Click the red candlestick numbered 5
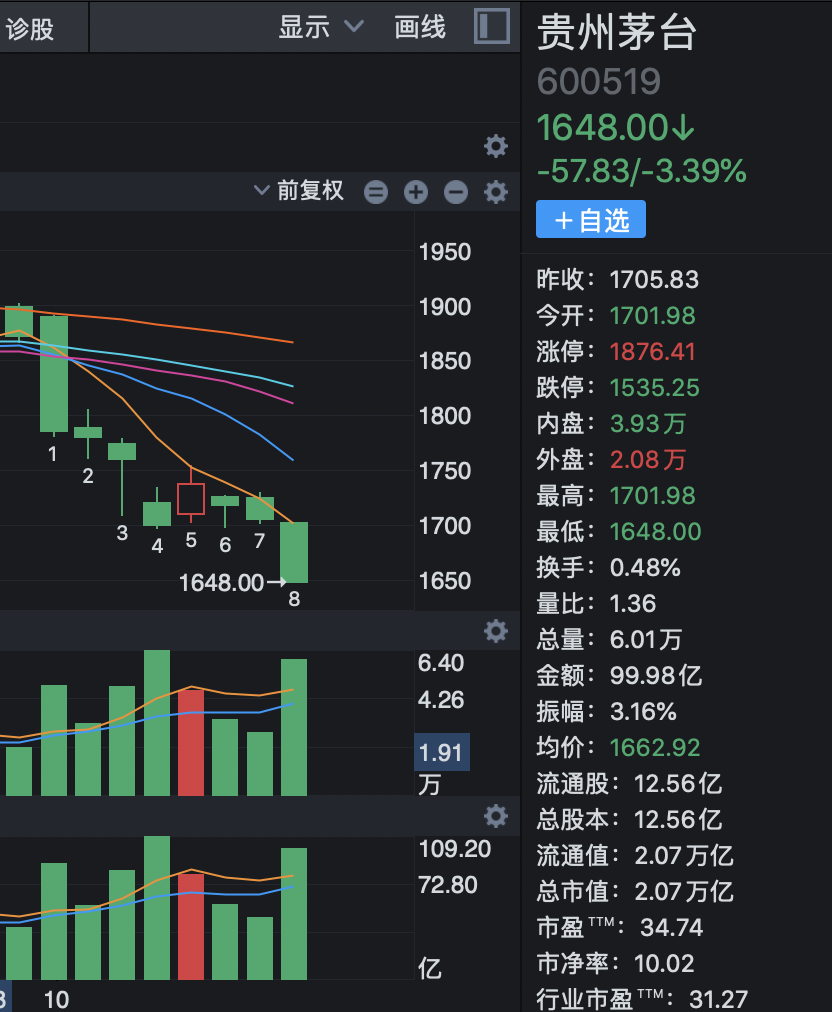 [x=191, y=499]
